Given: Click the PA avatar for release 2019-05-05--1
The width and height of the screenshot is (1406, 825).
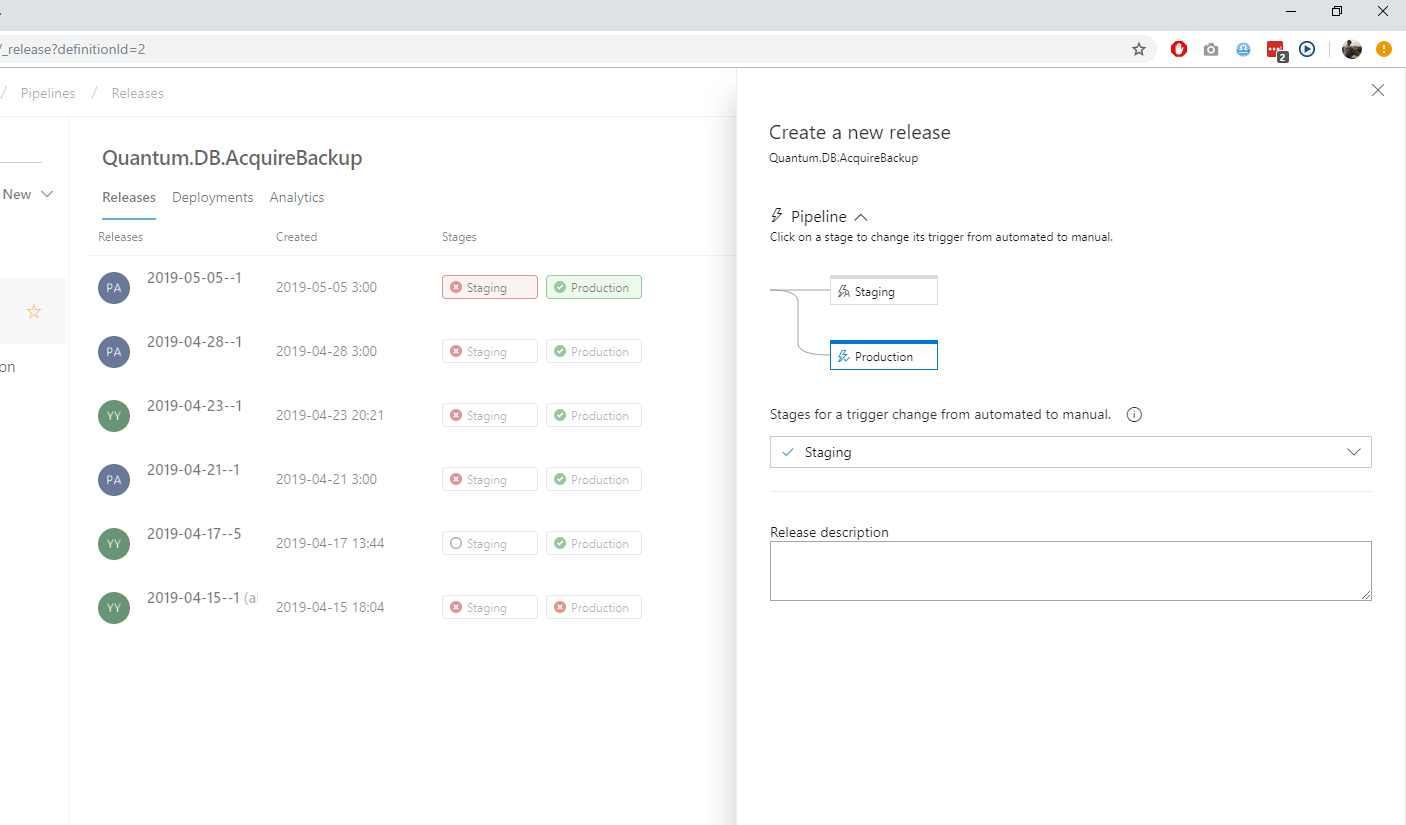Looking at the screenshot, I should point(114,288).
